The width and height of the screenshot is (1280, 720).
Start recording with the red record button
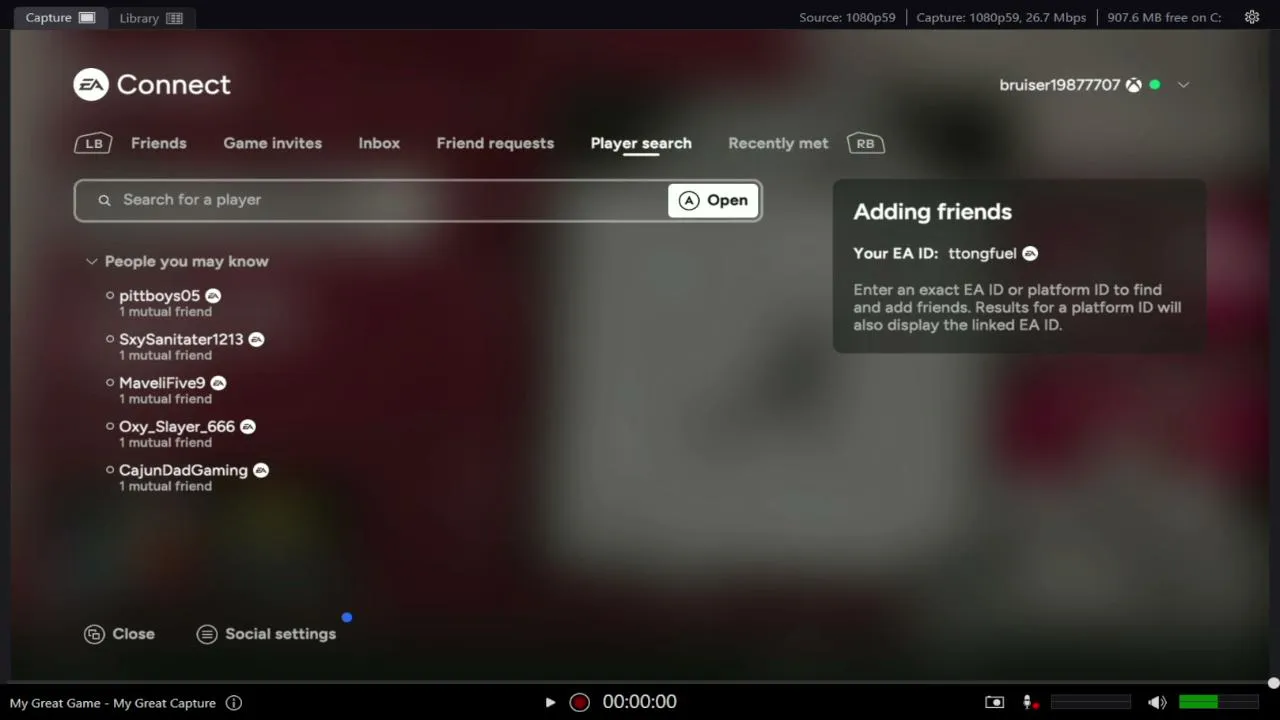(x=579, y=702)
